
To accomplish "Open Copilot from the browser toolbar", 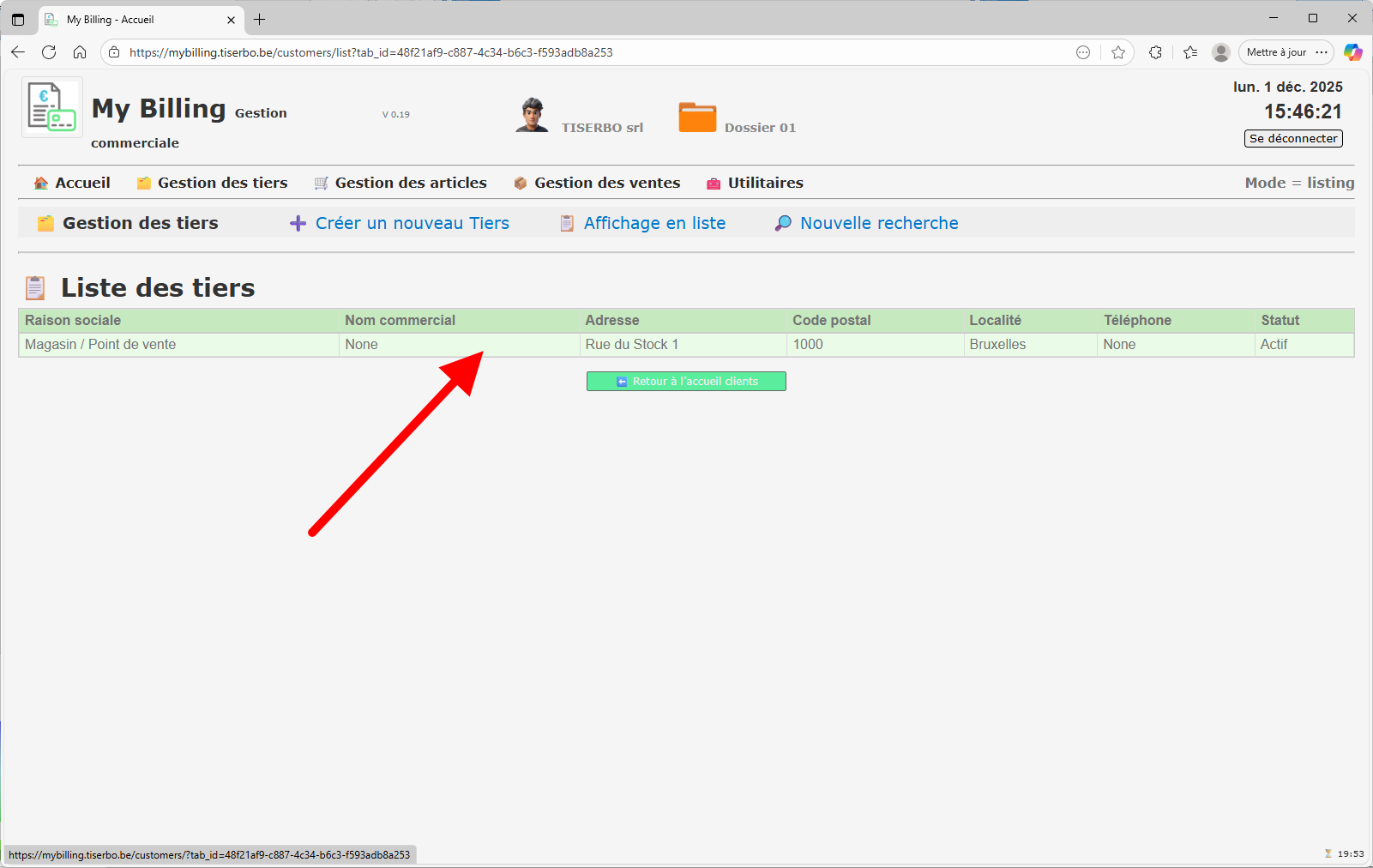I will (x=1353, y=52).
